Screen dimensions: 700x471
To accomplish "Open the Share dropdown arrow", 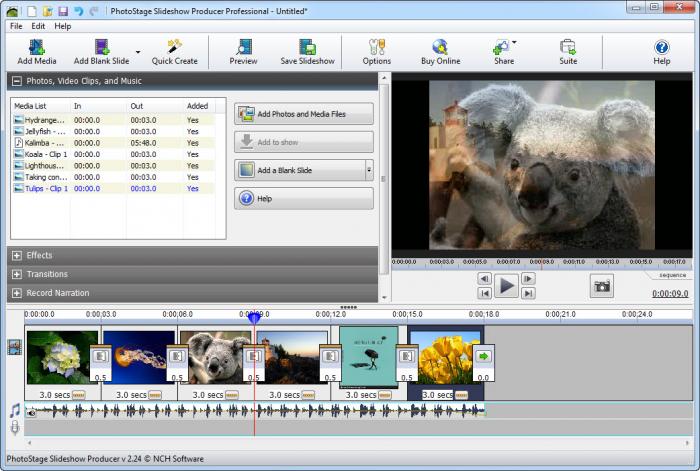I will click(x=514, y=42).
